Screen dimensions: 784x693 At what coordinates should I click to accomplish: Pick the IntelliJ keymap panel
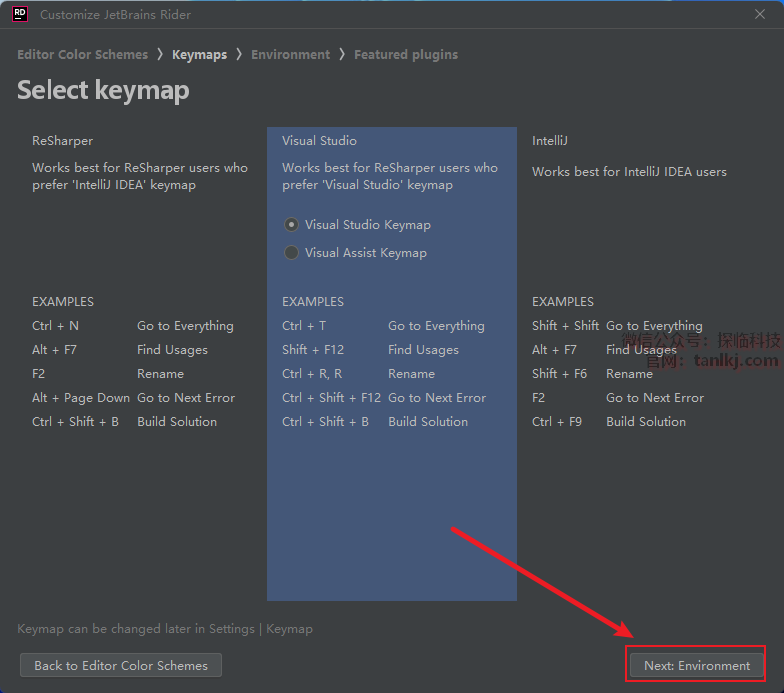point(549,141)
